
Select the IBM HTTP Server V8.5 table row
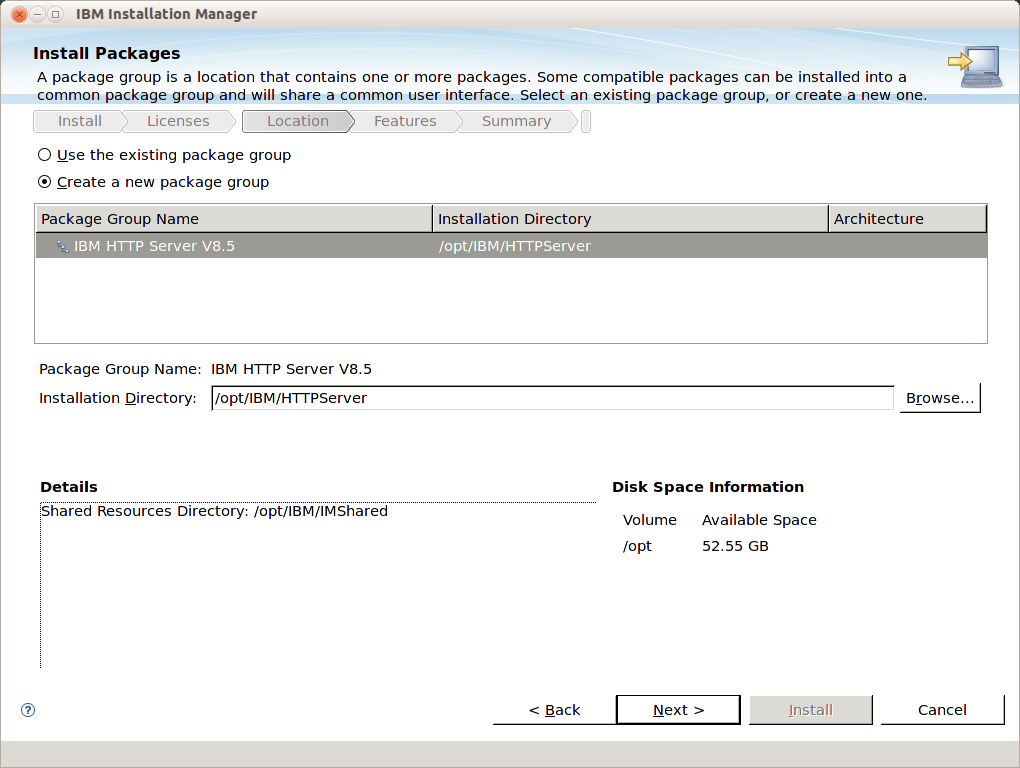pos(511,246)
